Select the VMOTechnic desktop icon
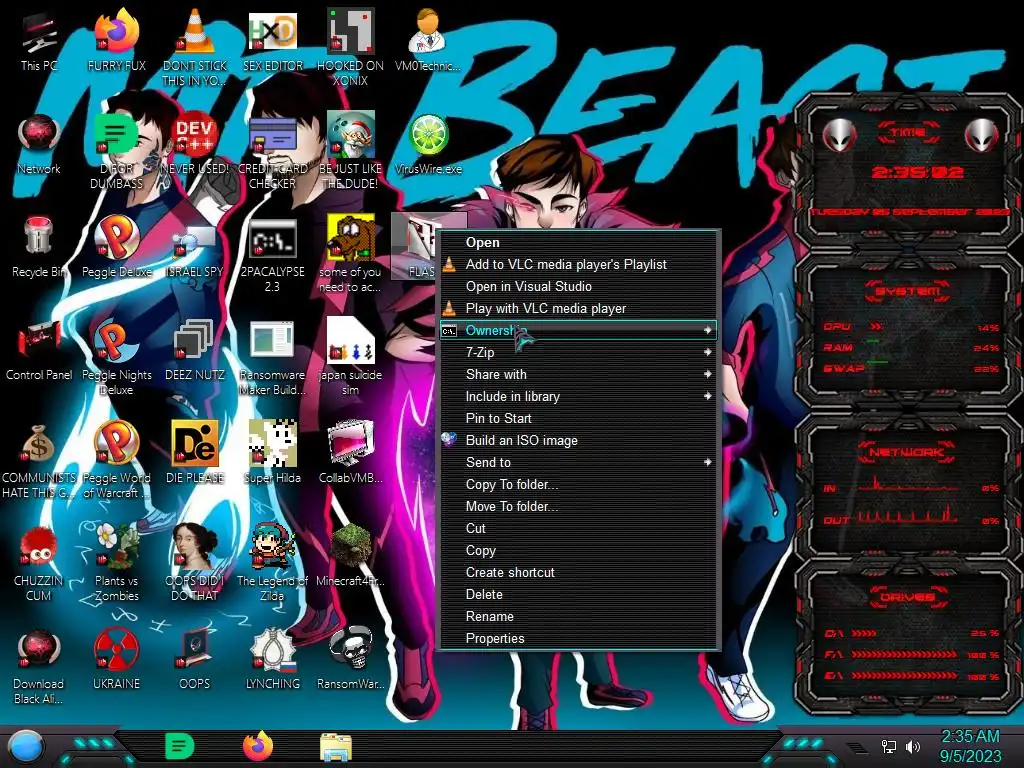Image resolution: width=1024 pixels, height=768 pixels. point(428,41)
